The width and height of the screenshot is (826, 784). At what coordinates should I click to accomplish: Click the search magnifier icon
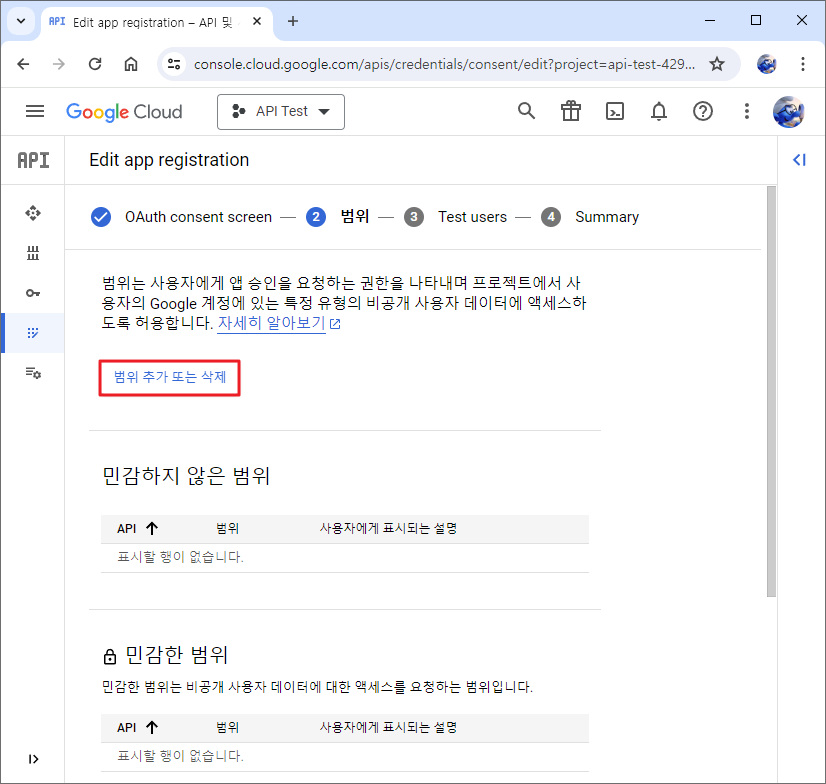coord(526,111)
